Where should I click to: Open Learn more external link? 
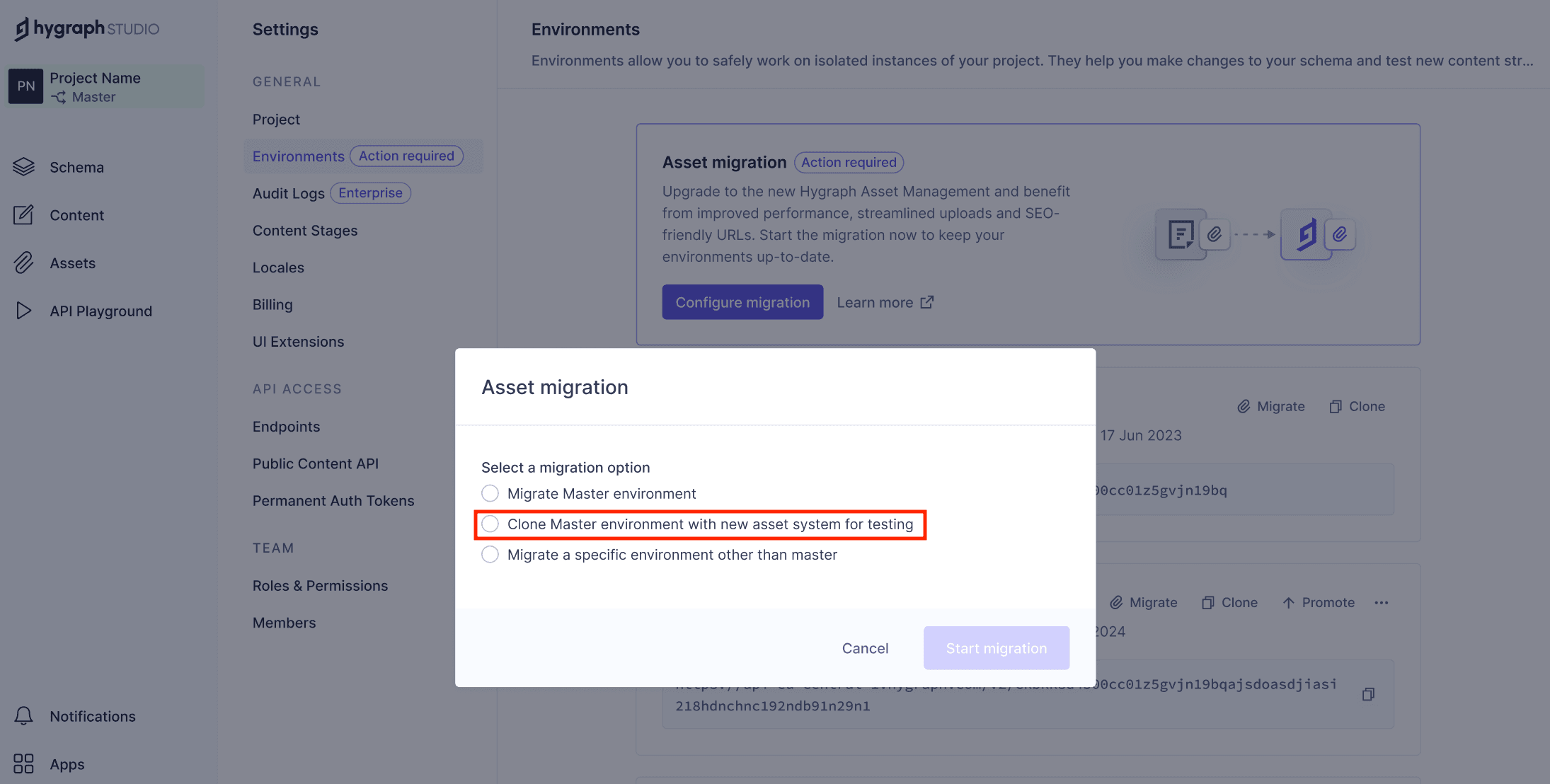click(x=884, y=302)
